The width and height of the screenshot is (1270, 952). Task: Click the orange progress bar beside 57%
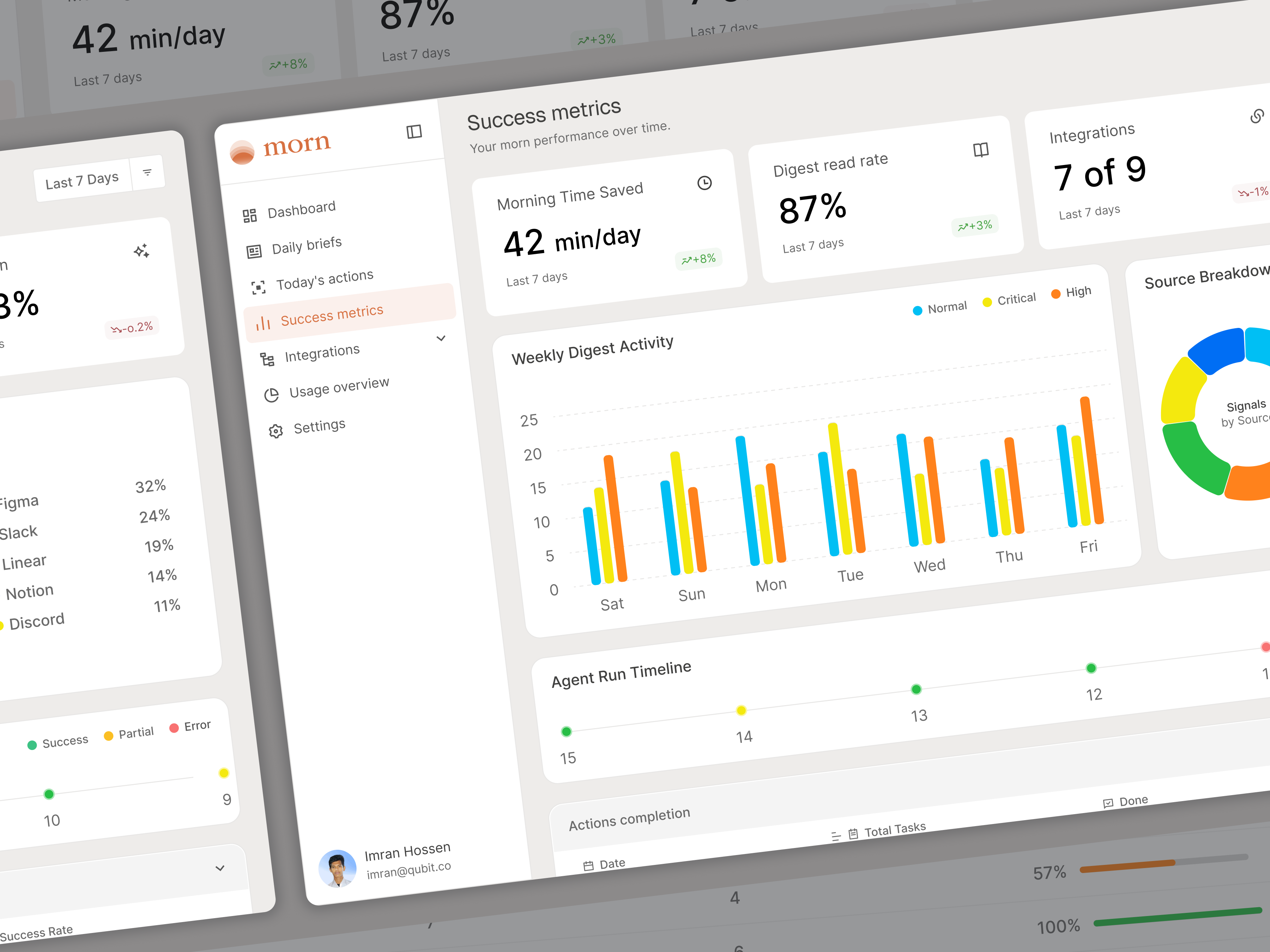[1127, 866]
